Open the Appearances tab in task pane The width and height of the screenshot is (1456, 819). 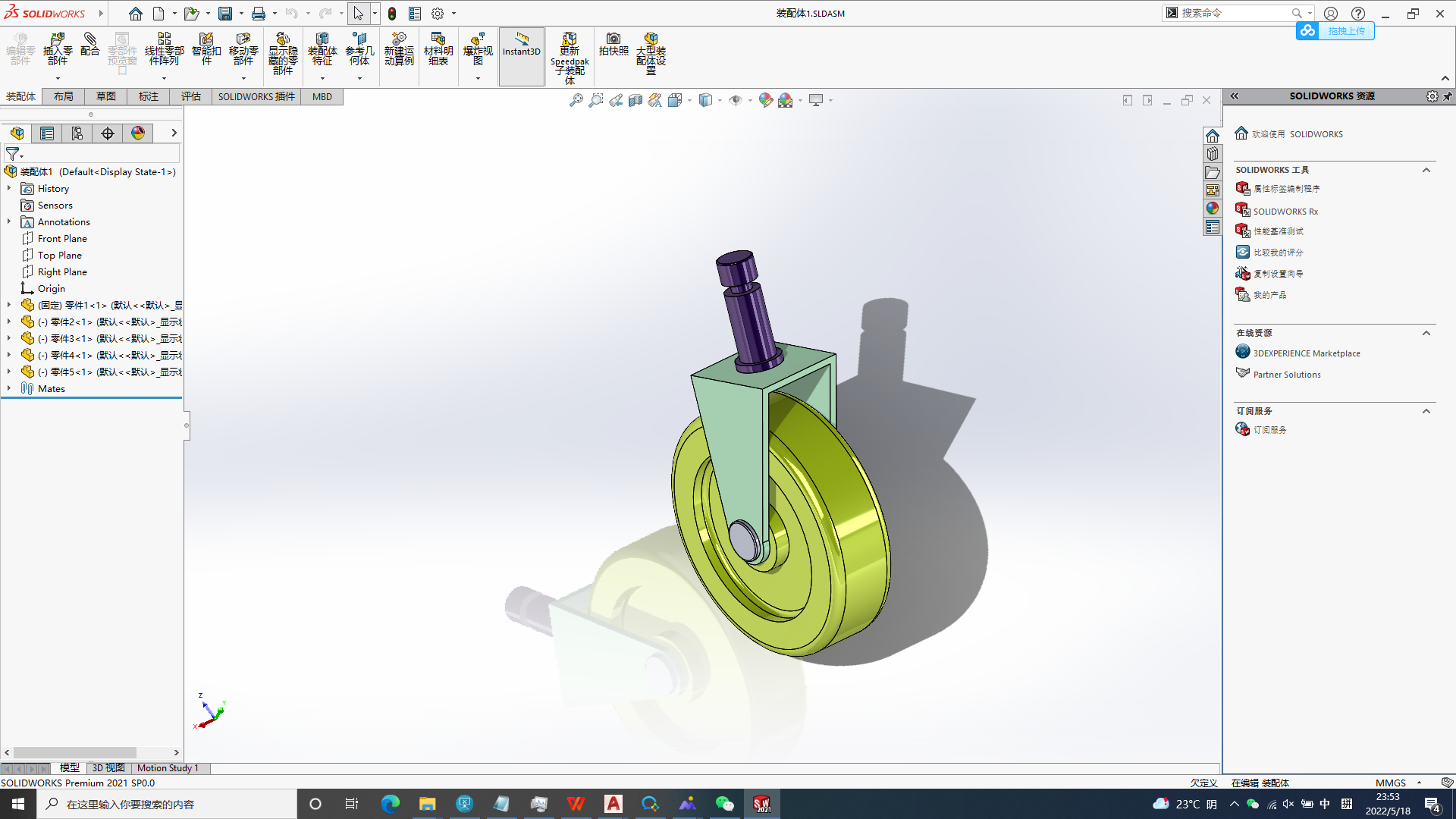pyautogui.click(x=1212, y=209)
